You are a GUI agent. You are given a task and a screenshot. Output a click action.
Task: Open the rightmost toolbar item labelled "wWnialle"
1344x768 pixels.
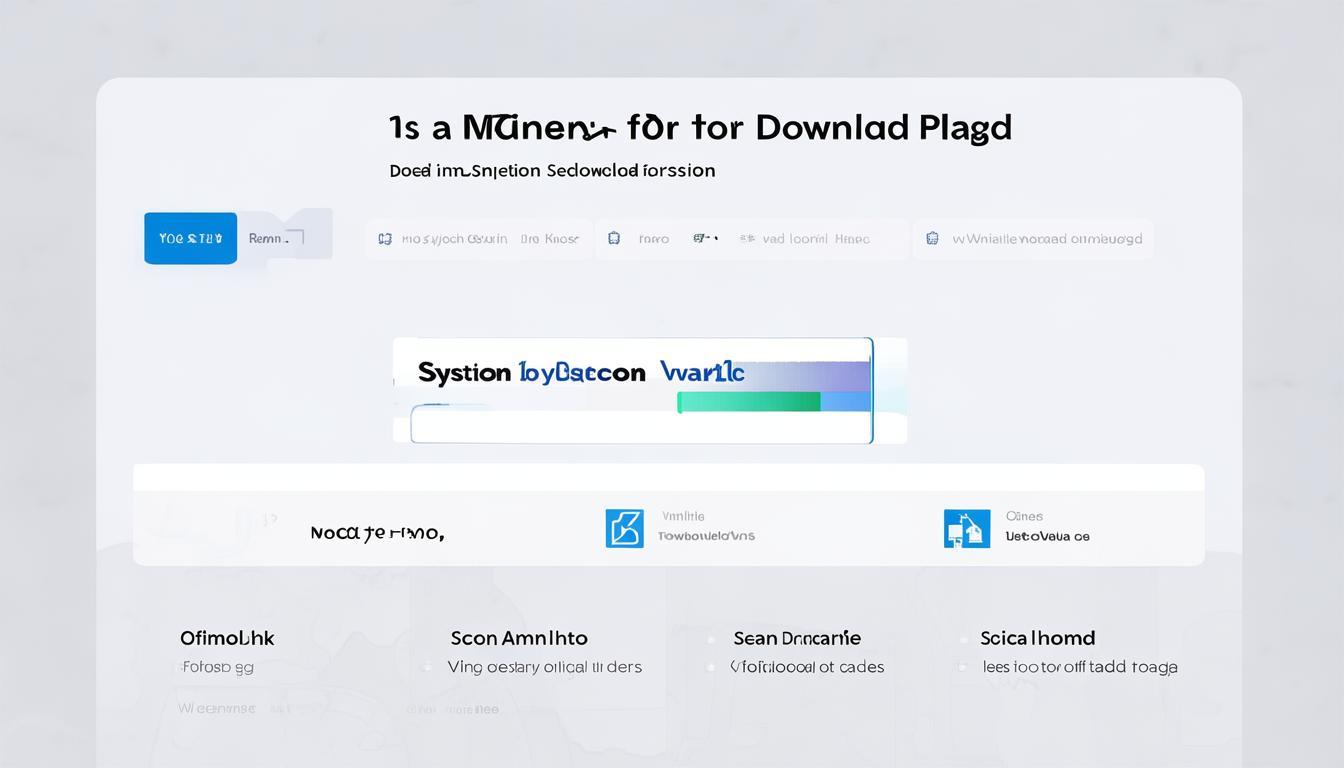tap(1046, 239)
